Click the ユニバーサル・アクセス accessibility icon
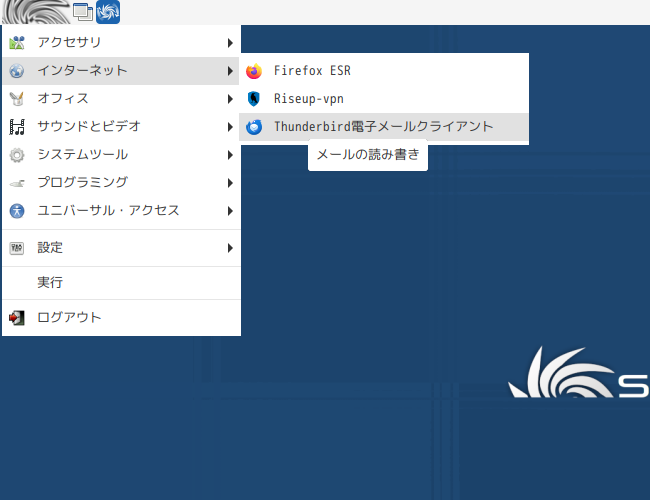The width and height of the screenshot is (650, 500). pos(17,211)
